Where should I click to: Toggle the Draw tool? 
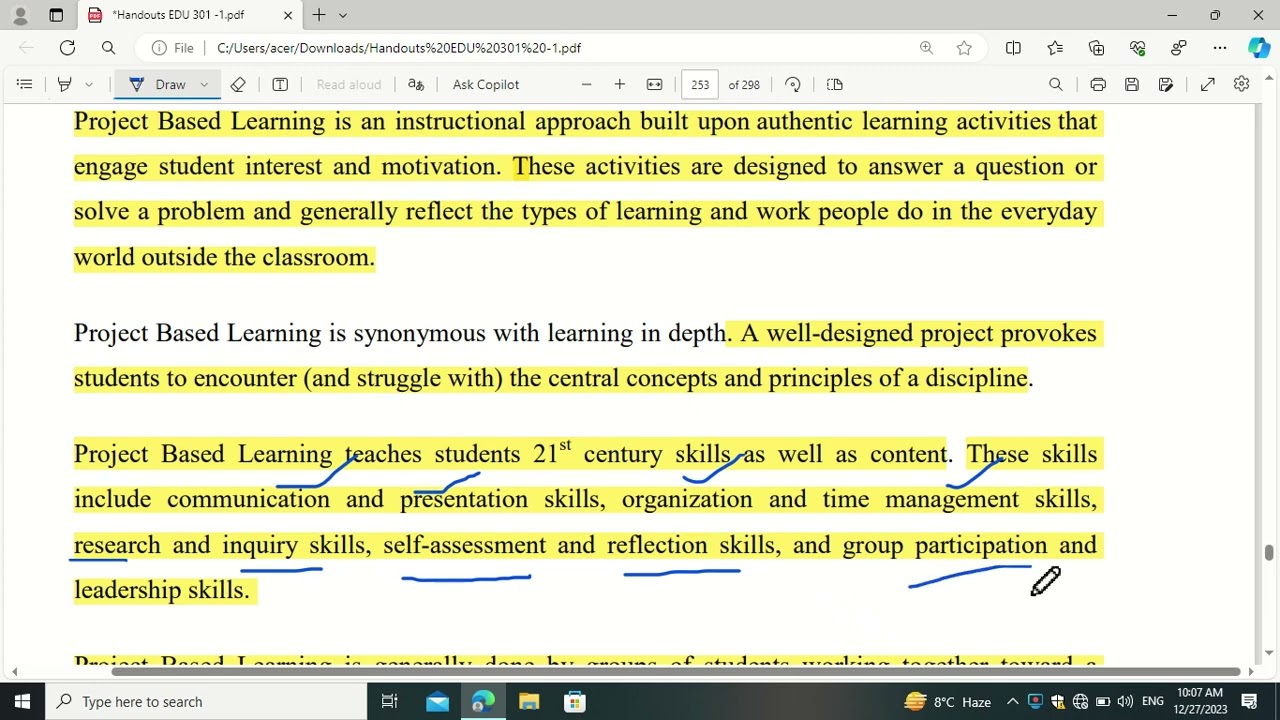(x=159, y=85)
